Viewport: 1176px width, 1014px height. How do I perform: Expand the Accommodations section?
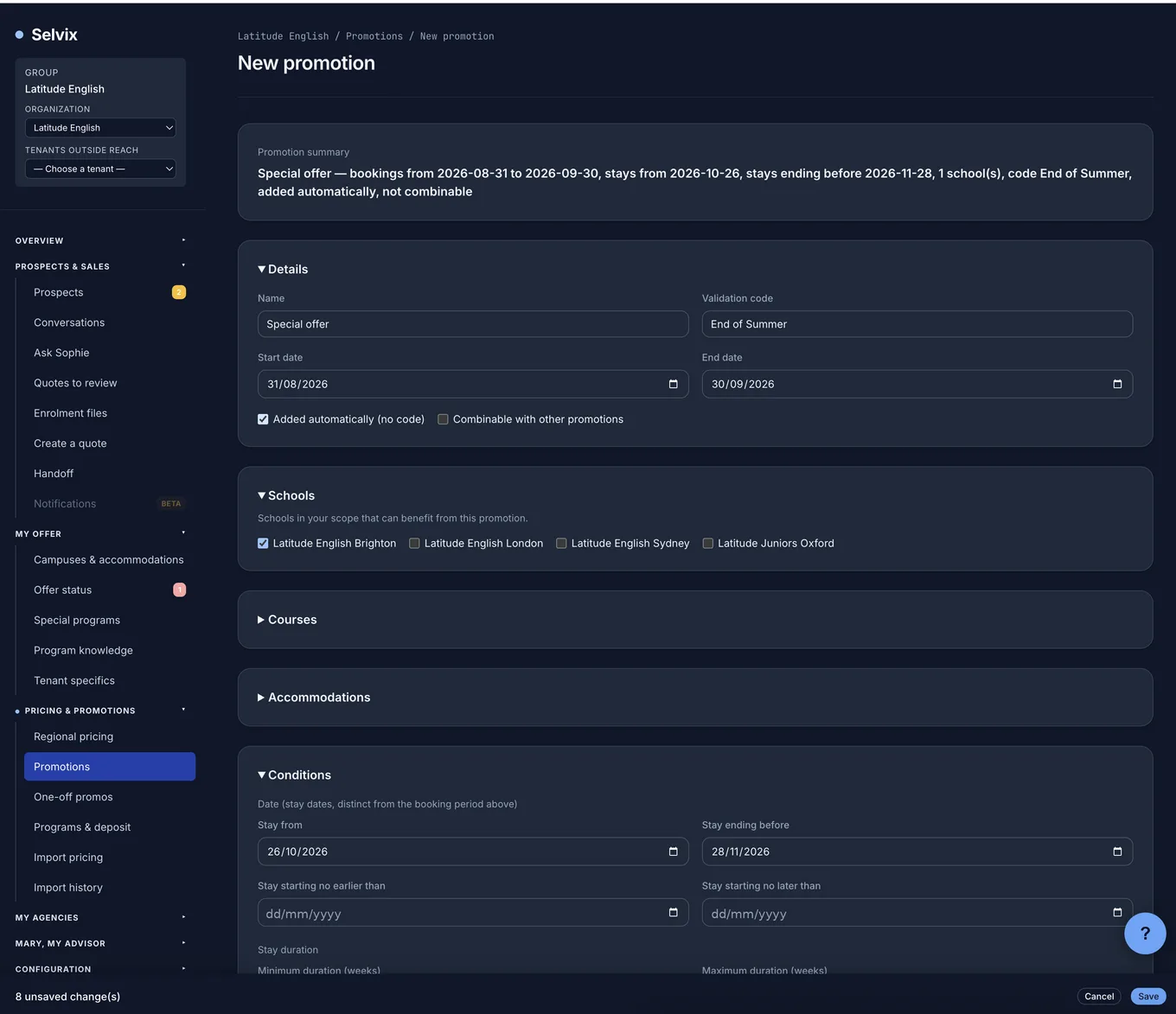click(x=314, y=698)
